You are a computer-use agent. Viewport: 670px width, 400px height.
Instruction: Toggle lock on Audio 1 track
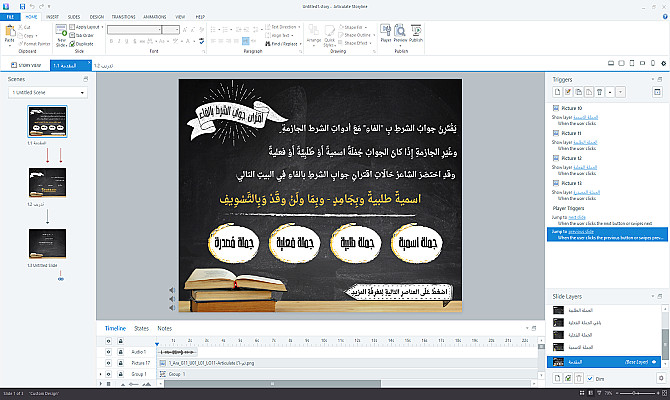point(120,352)
